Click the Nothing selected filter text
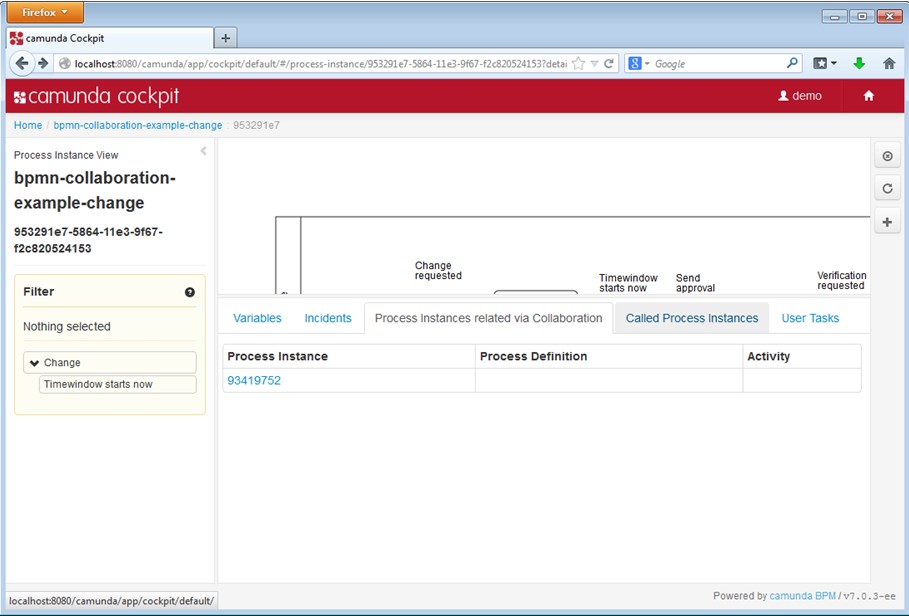Image resolution: width=909 pixels, height=616 pixels. tap(67, 326)
